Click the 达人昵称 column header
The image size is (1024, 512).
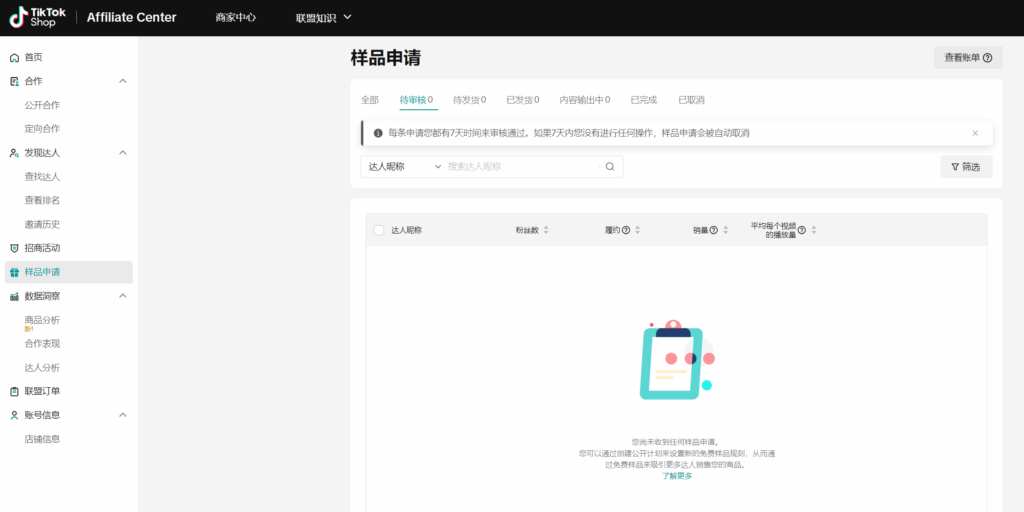tap(406, 230)
